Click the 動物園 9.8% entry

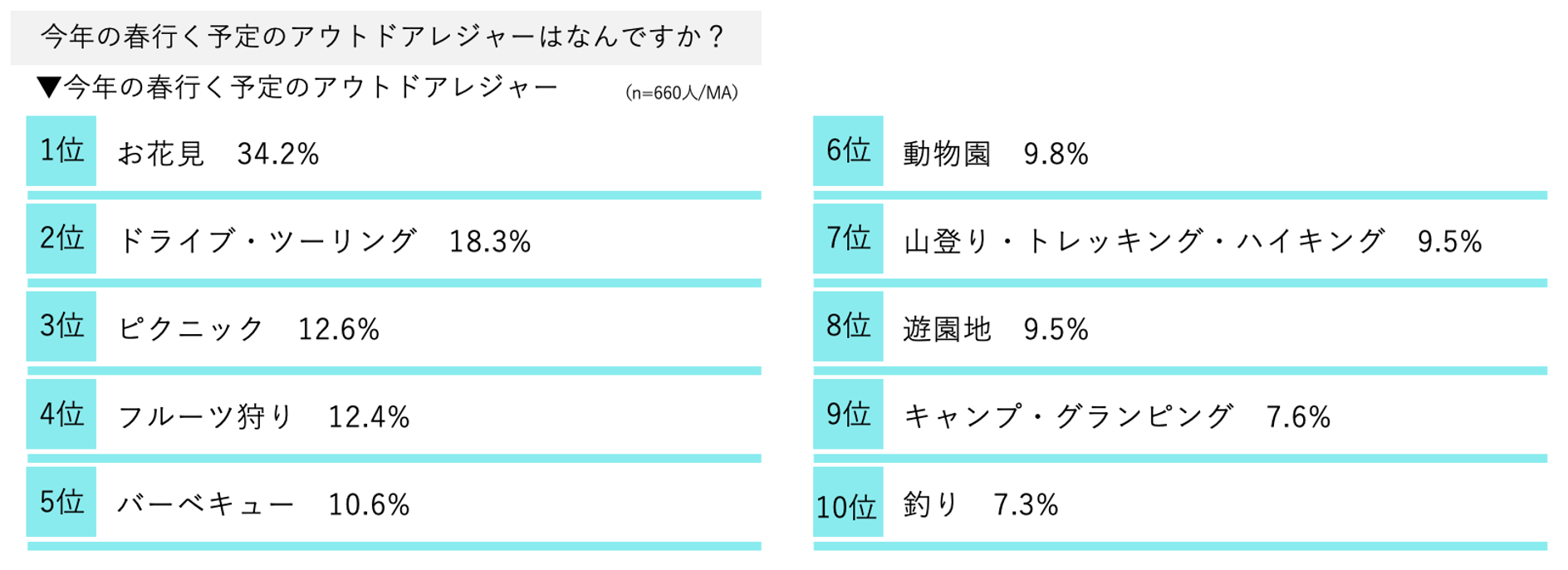pos(995,154)
